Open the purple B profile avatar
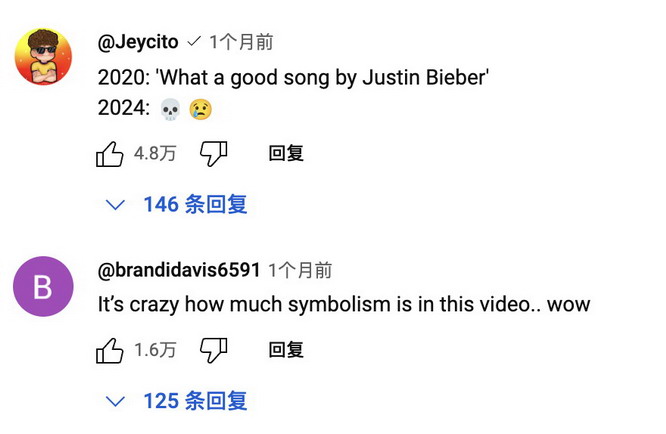Image resolution: width=666 pixels, height=434 pixels. (43, 287)
